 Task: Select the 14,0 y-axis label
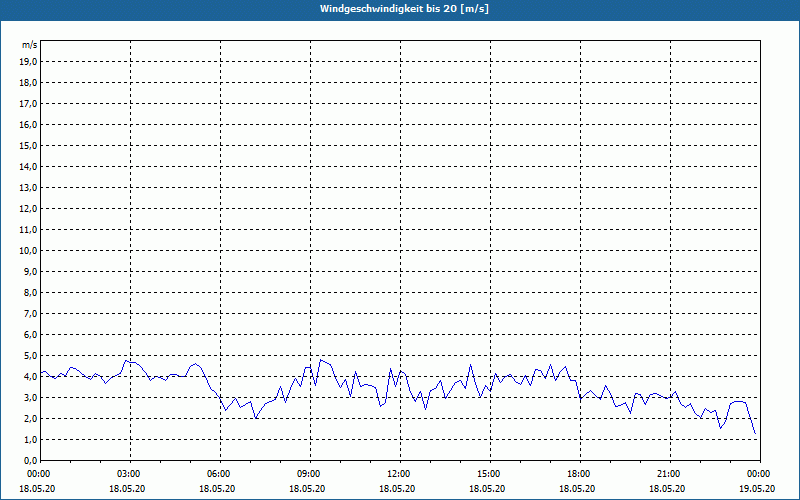tap(28, 166)
